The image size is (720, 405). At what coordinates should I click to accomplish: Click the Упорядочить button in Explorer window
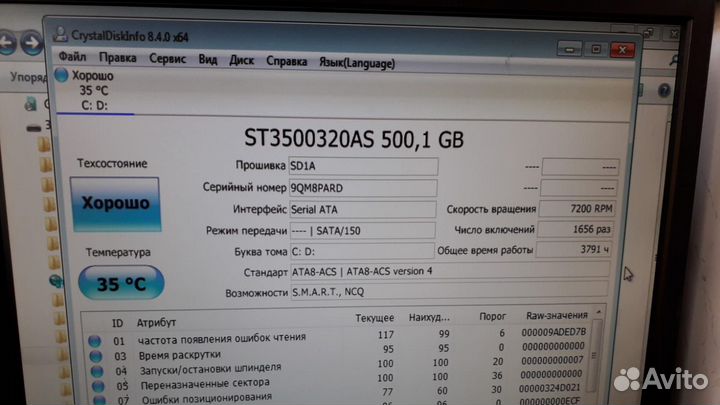coord(28,77)
